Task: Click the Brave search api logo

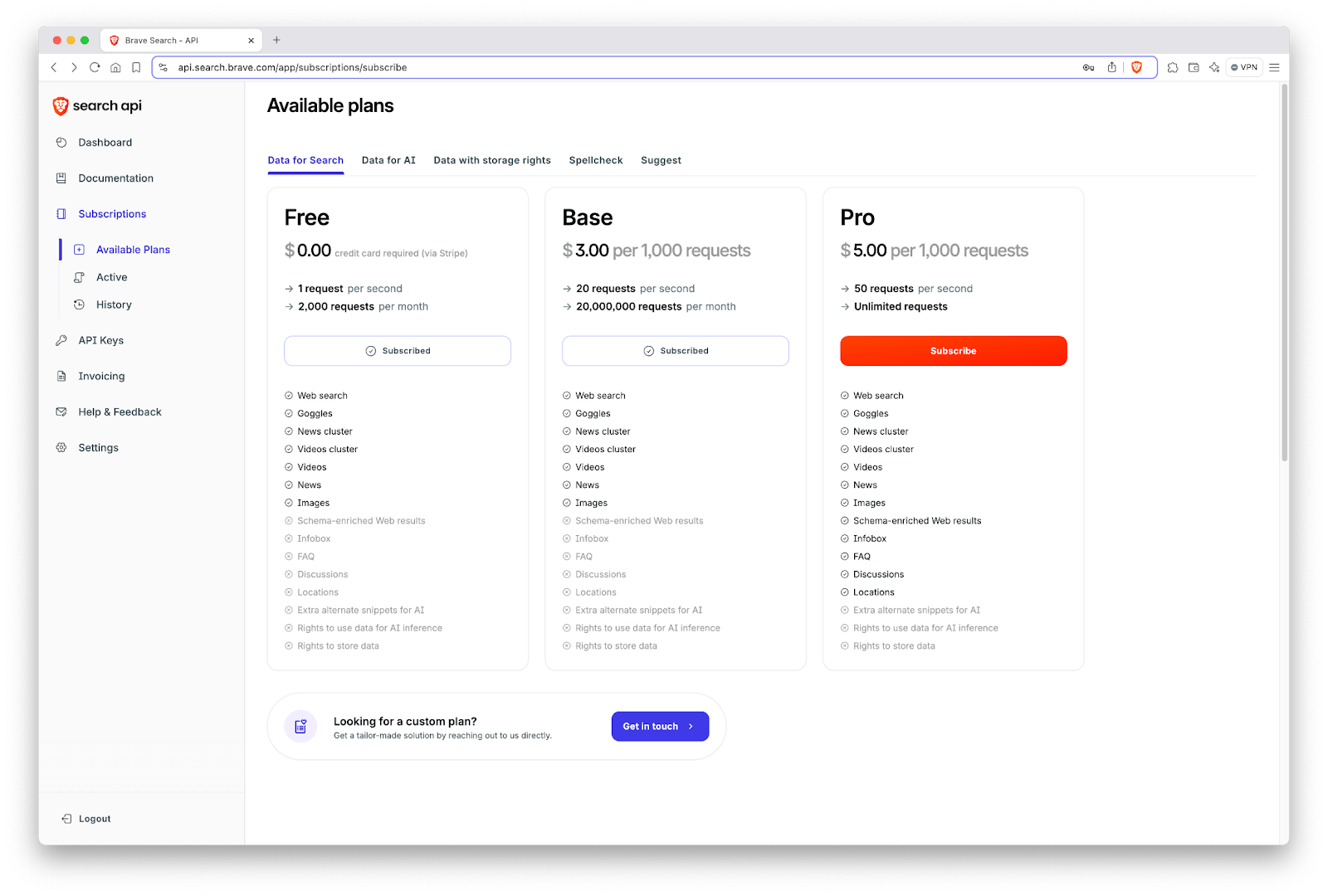Action: coord(97,105)
